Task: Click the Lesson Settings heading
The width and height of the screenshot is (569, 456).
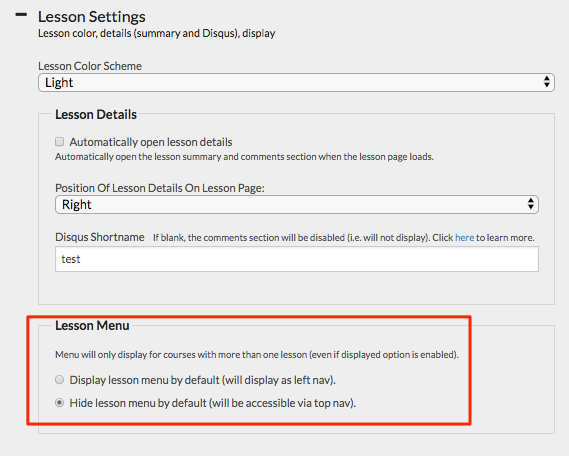Action: (x=92, y=17)
